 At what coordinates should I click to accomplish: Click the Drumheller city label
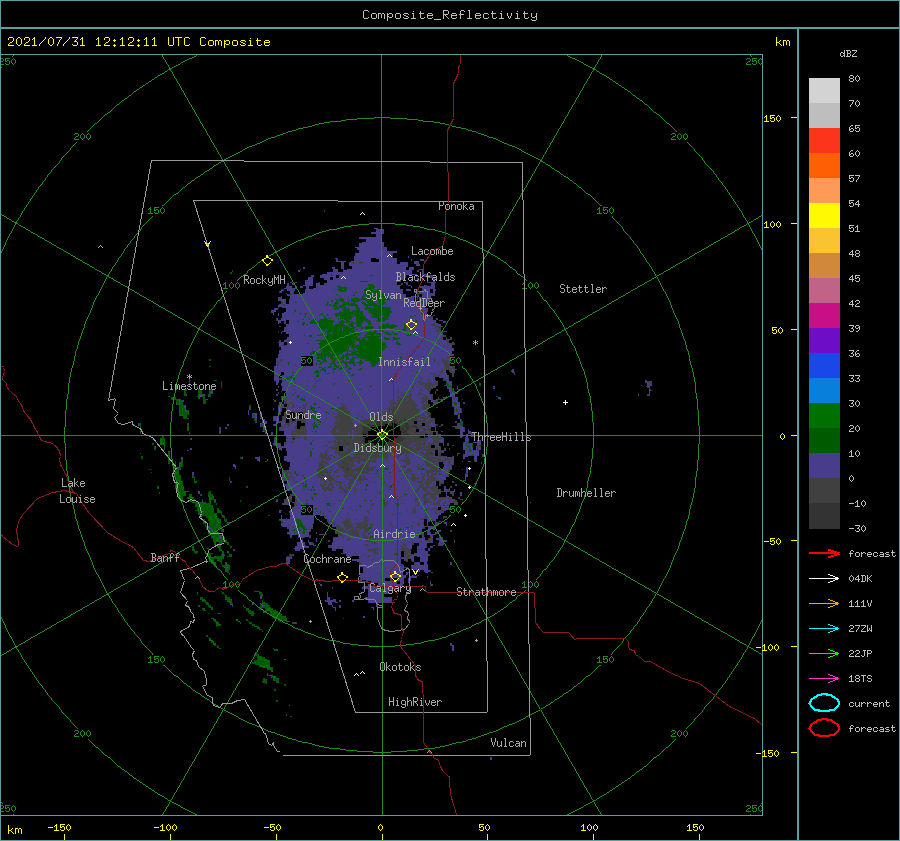(586, 493)
